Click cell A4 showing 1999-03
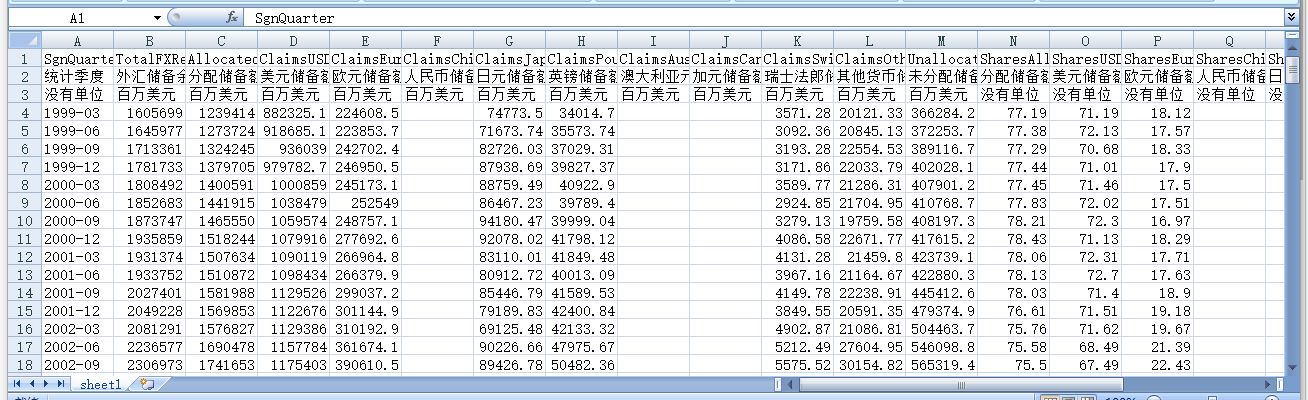Screen dimensions: 1308x400 [x=78, y=113]
